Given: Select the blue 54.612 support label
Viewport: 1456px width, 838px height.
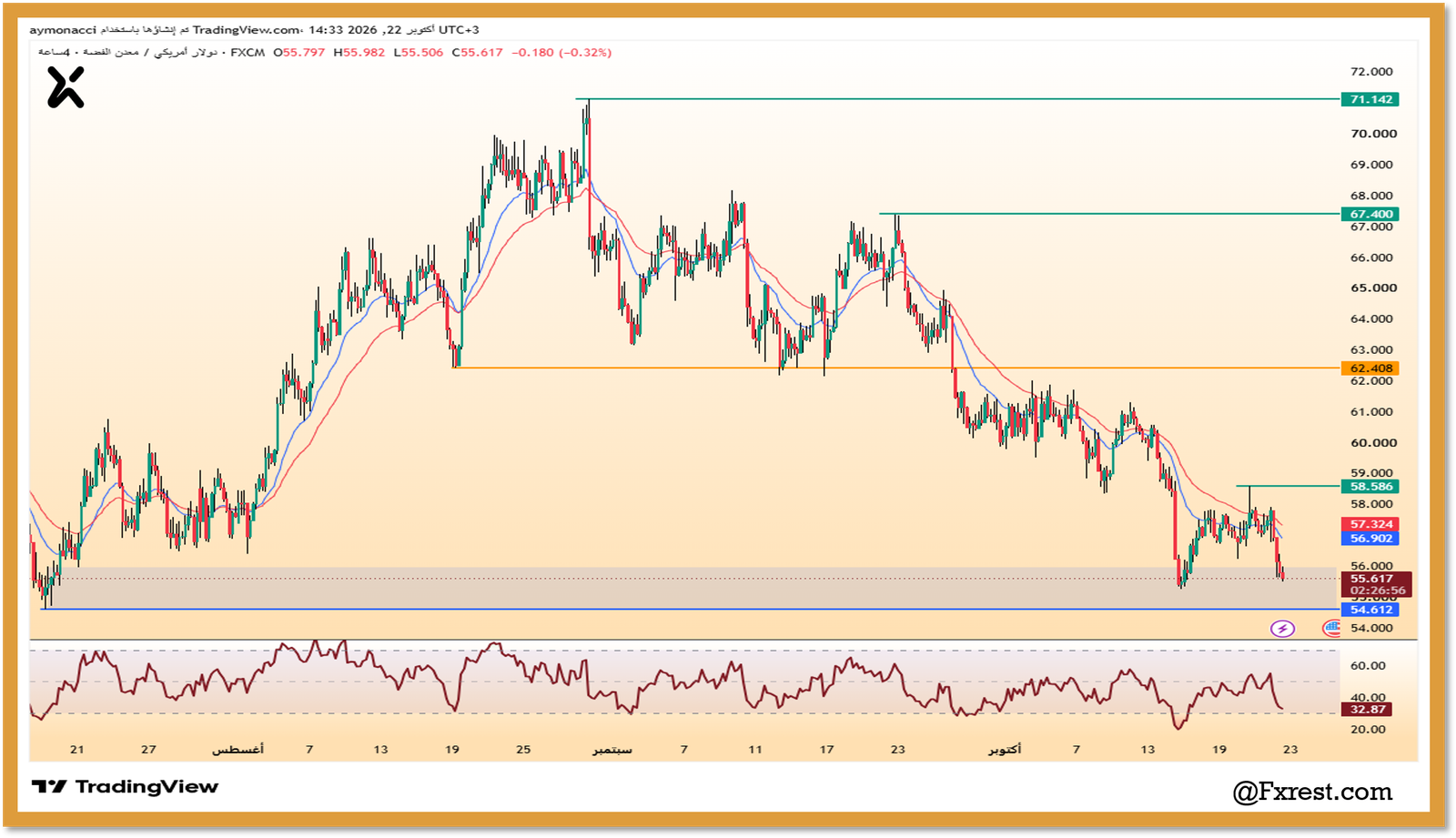Looking at the screenshot, I should click(x=1370, y=610).
